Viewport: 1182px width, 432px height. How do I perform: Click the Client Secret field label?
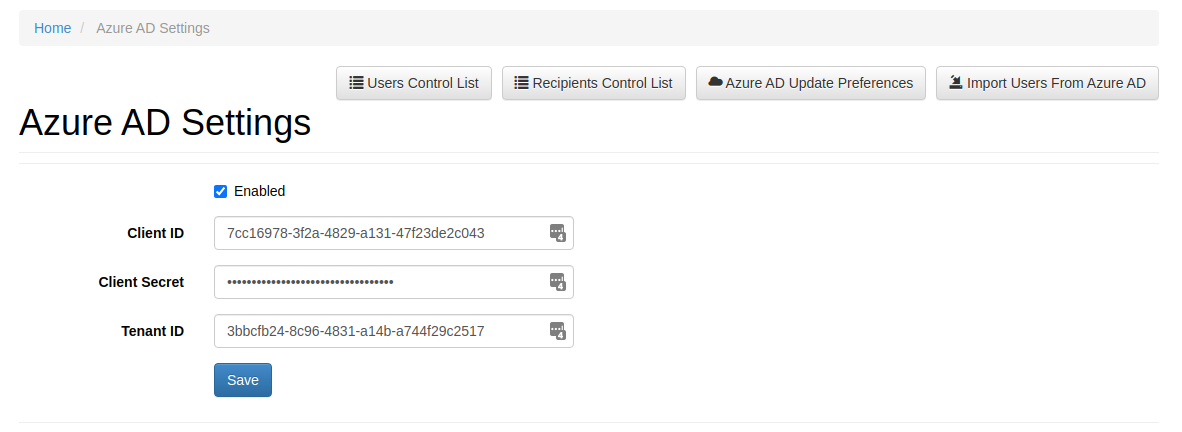(141, 282)
